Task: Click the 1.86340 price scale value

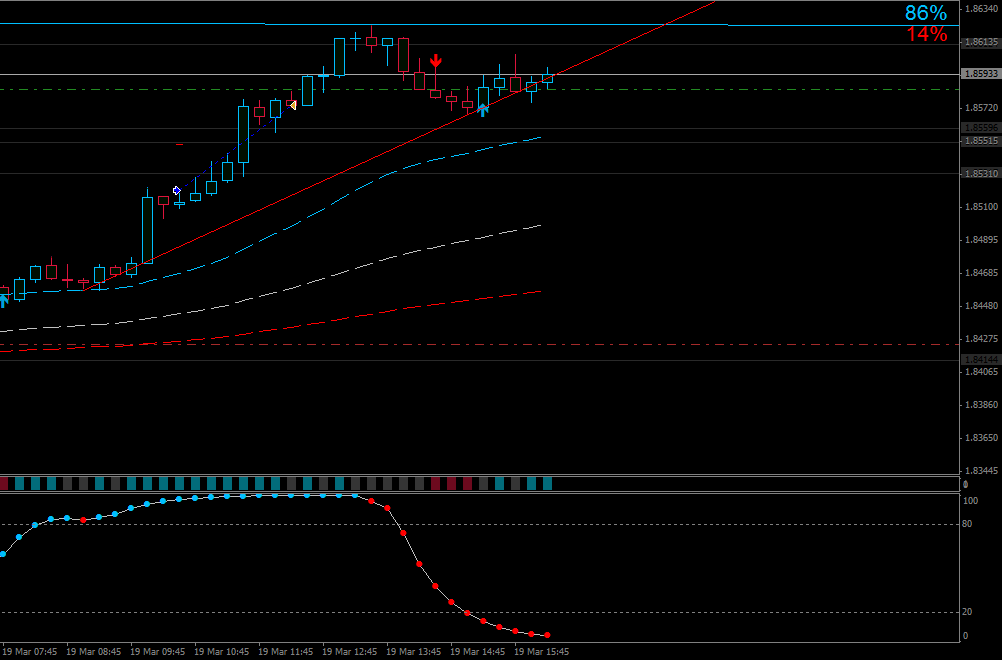Action: [982, 9]
